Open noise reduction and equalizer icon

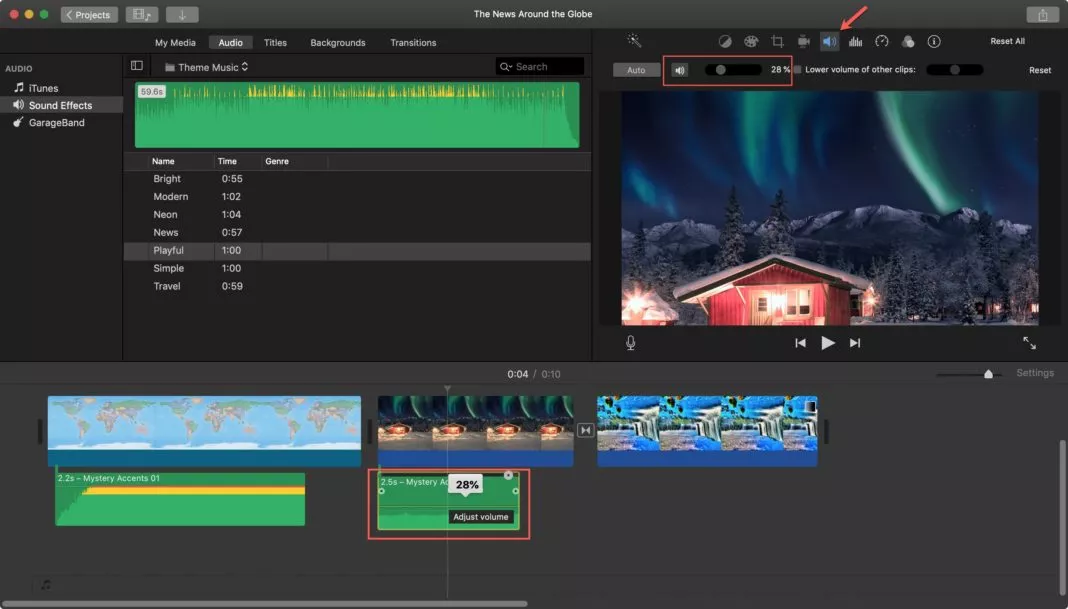(x=855, y=42)
